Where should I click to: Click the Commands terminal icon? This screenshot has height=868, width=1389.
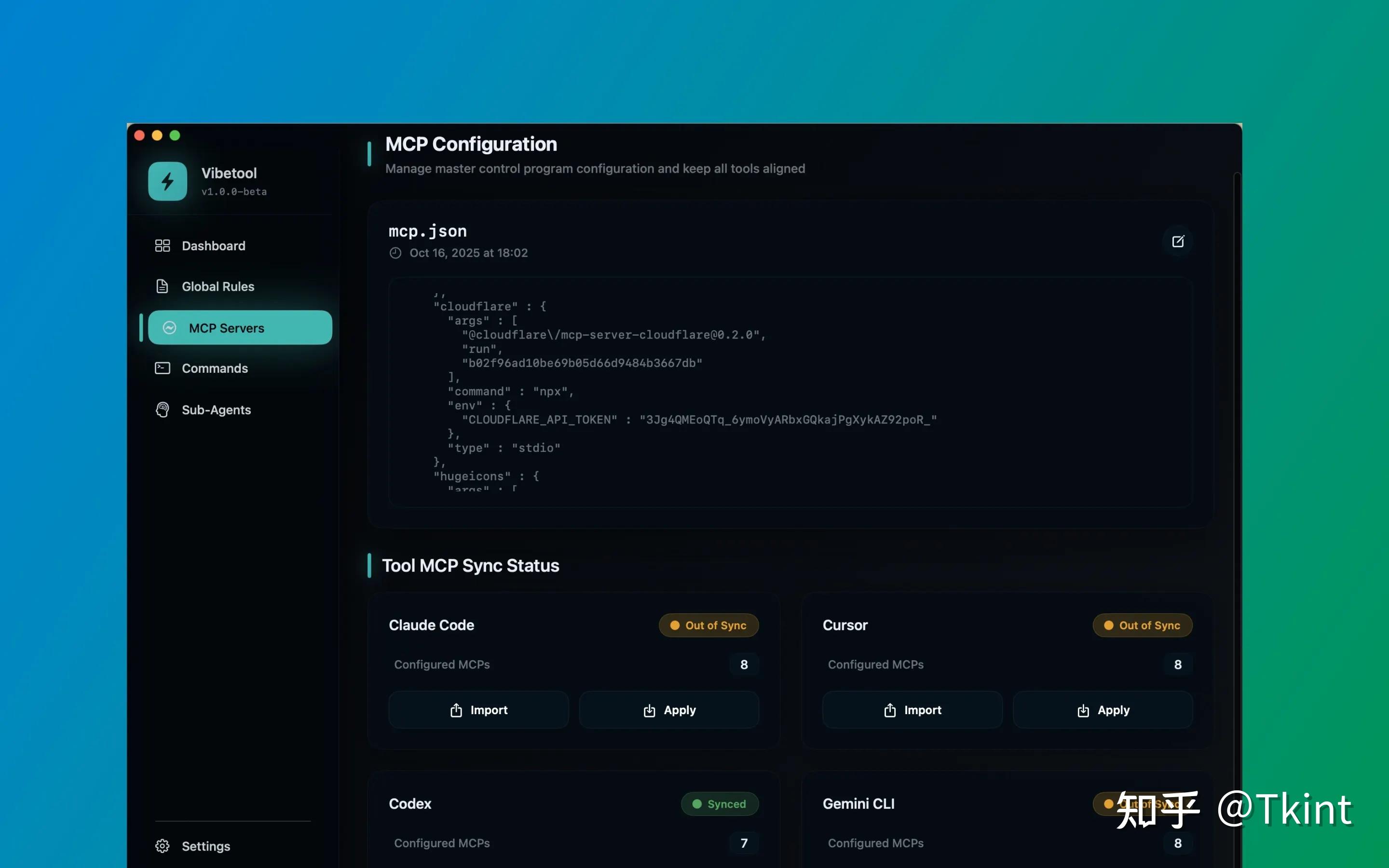coord(163,368)
